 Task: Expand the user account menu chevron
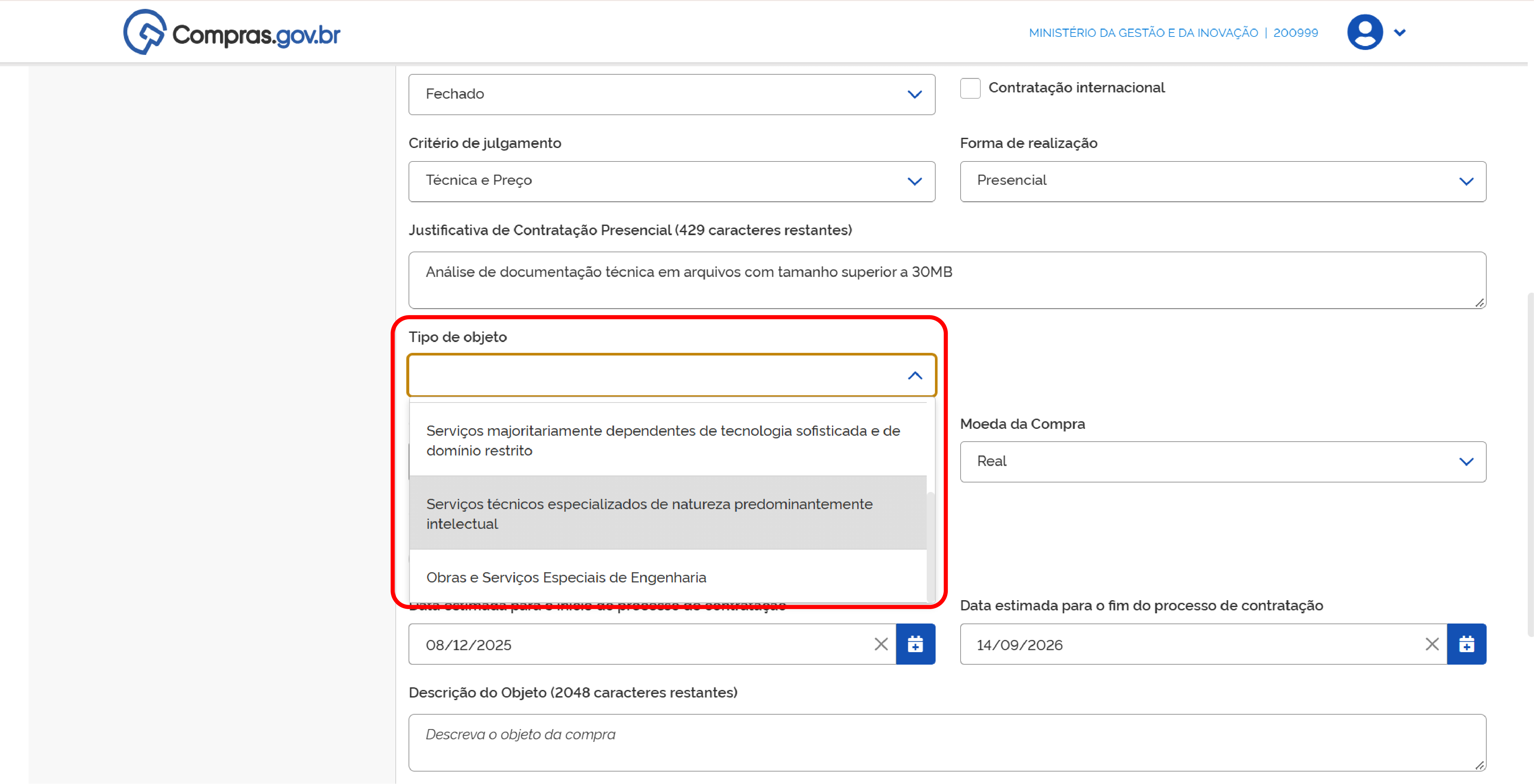coord(1400,33)
